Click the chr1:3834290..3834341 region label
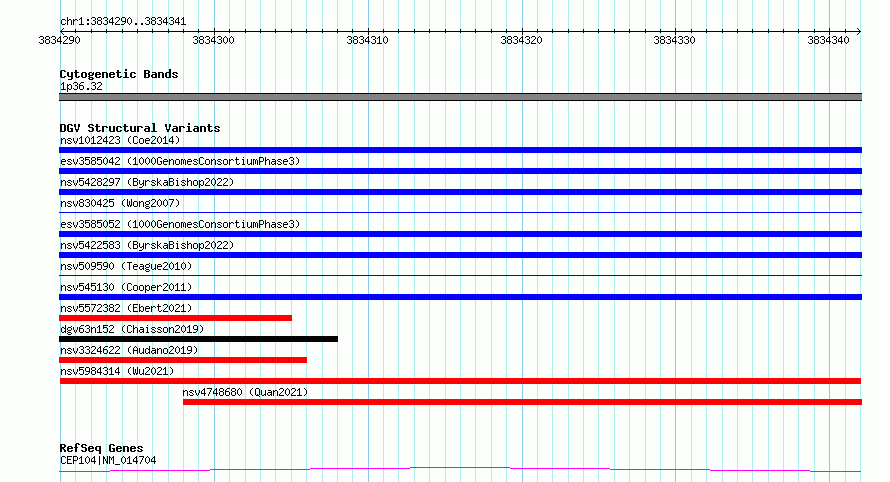This screenshot has height=482, width=890. [x=123, y=22]
